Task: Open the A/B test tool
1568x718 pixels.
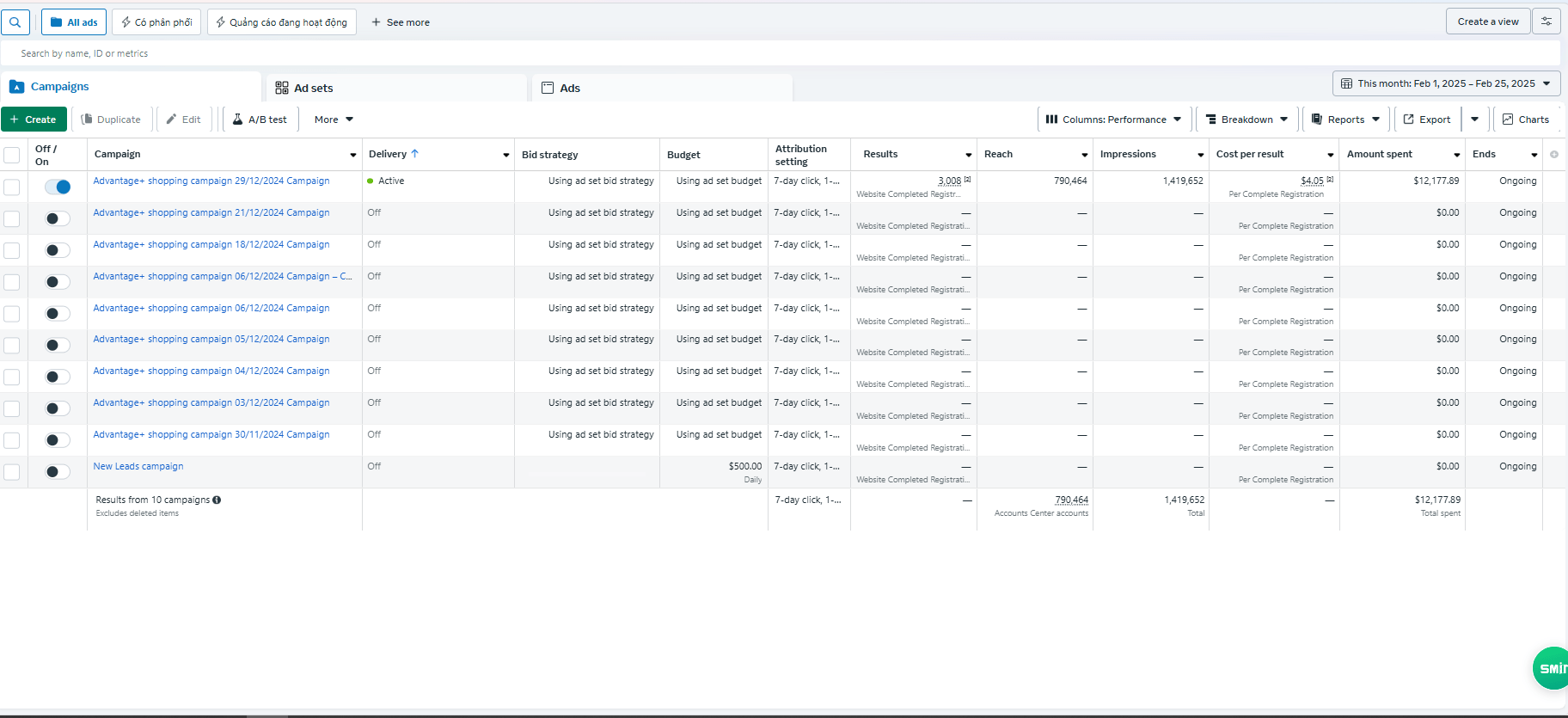Action: [260, 120]
